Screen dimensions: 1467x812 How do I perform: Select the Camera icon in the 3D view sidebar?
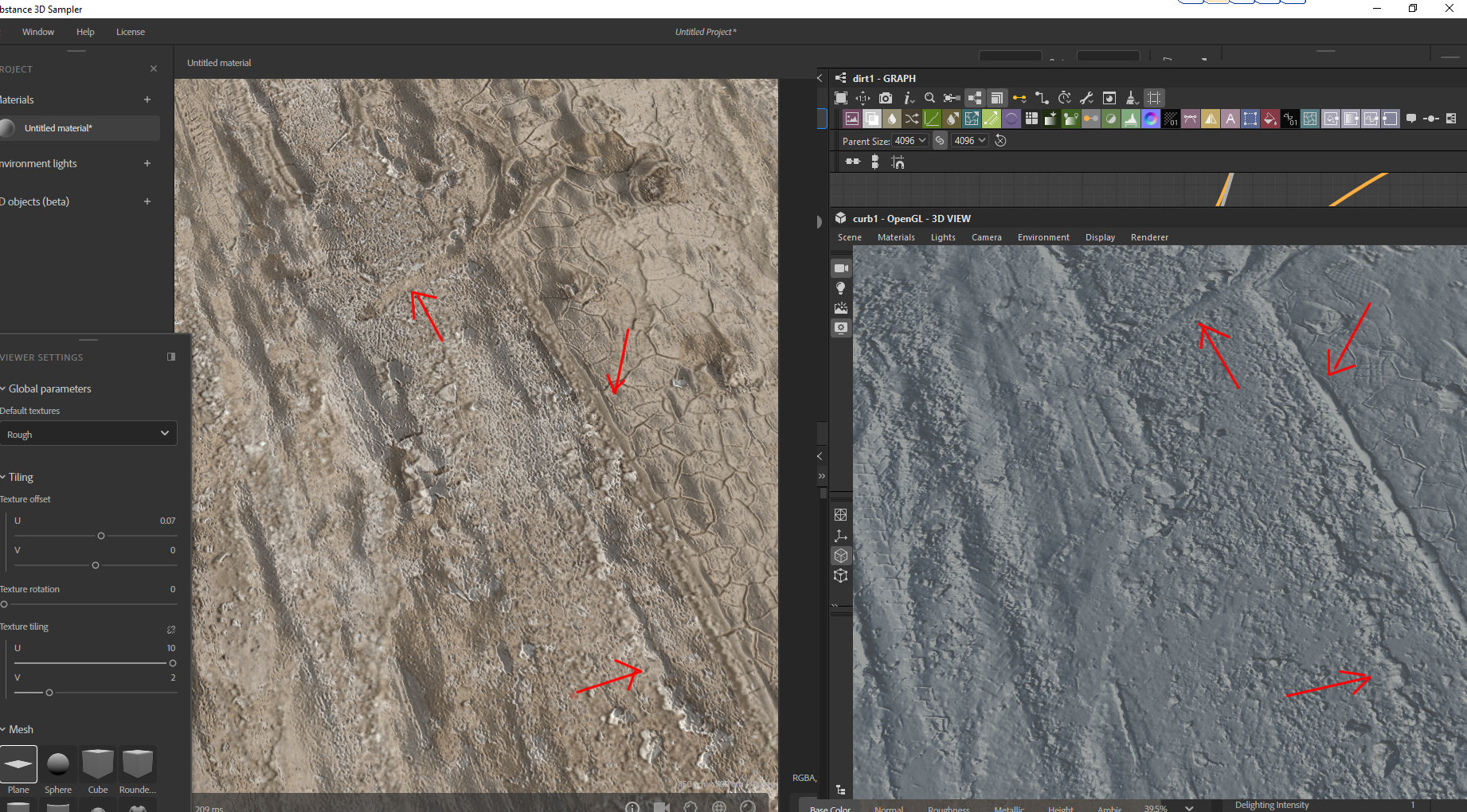[841, 268]
